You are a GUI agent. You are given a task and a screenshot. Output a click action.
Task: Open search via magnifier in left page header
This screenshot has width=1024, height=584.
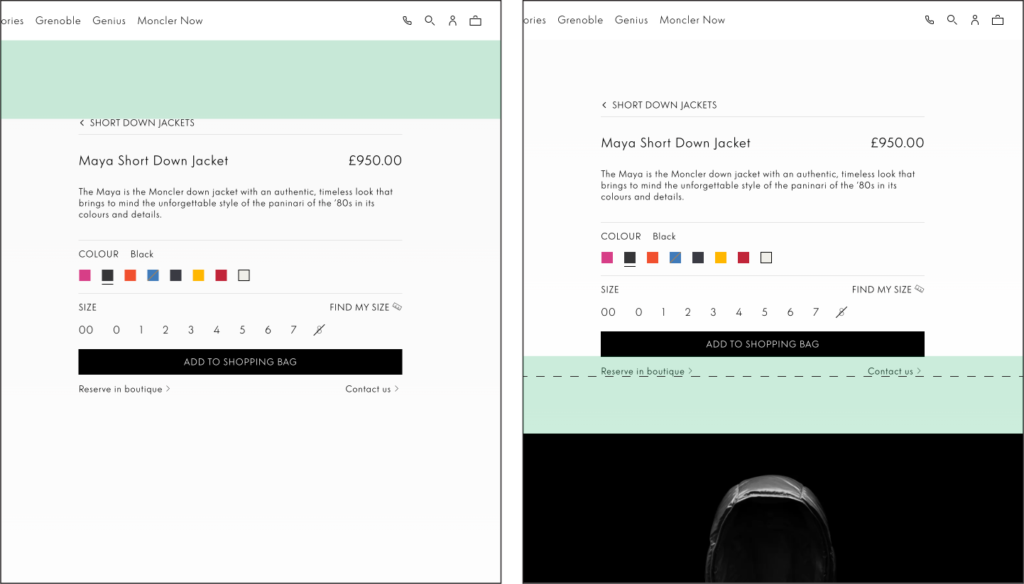[430, 20]
